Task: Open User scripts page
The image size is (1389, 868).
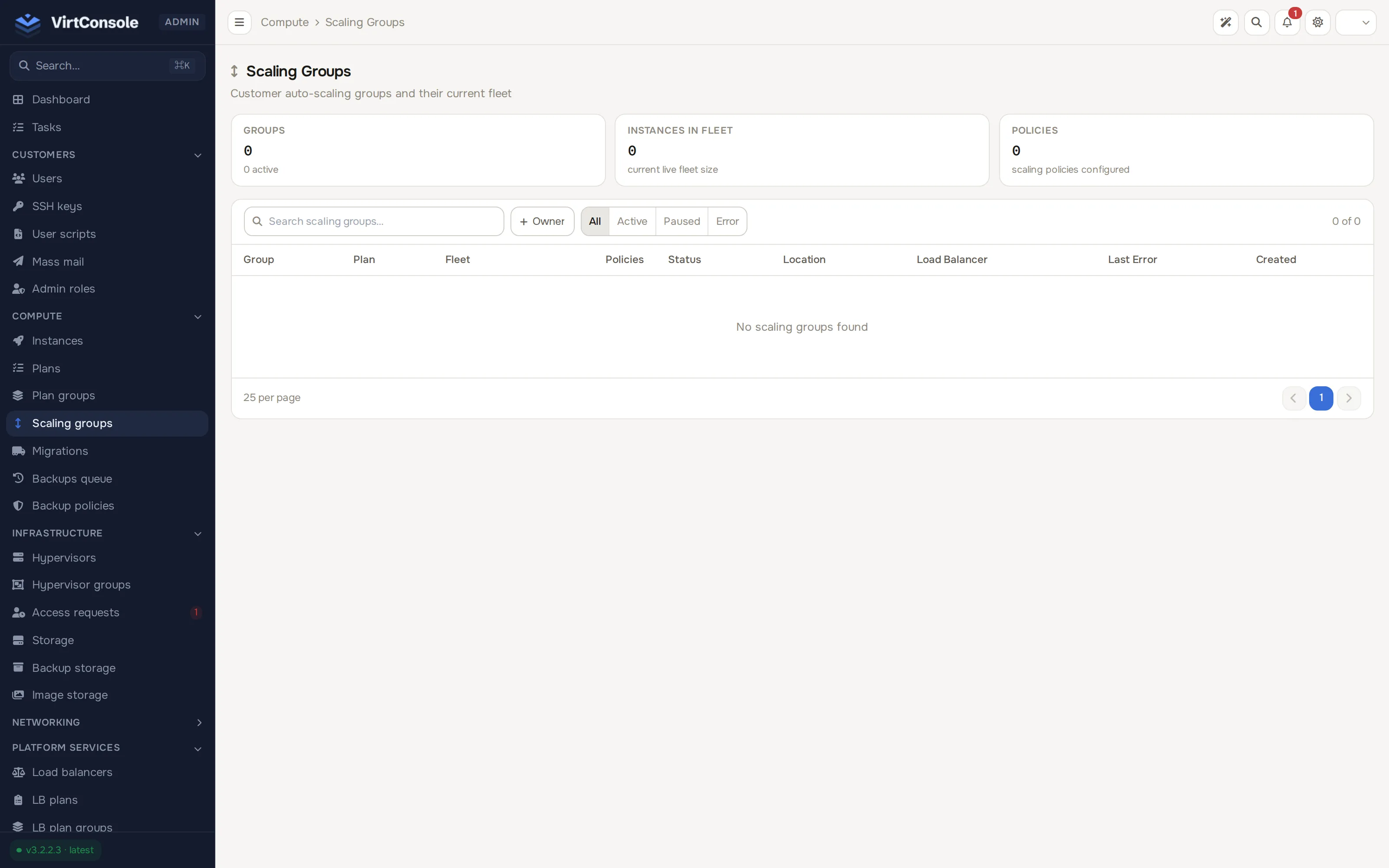Action: click(x=107, y=233)
